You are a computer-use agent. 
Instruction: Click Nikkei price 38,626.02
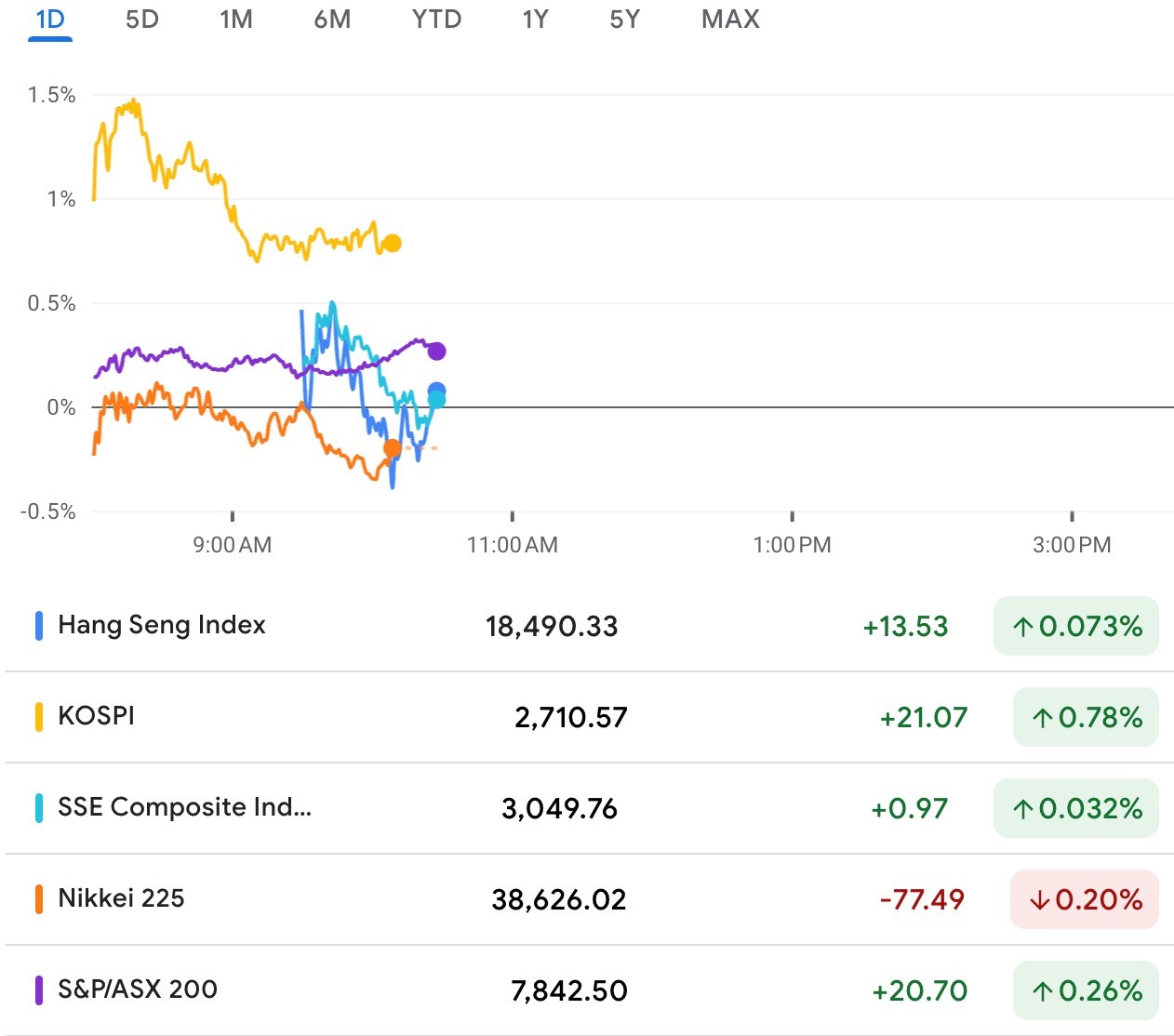[559, 900]
